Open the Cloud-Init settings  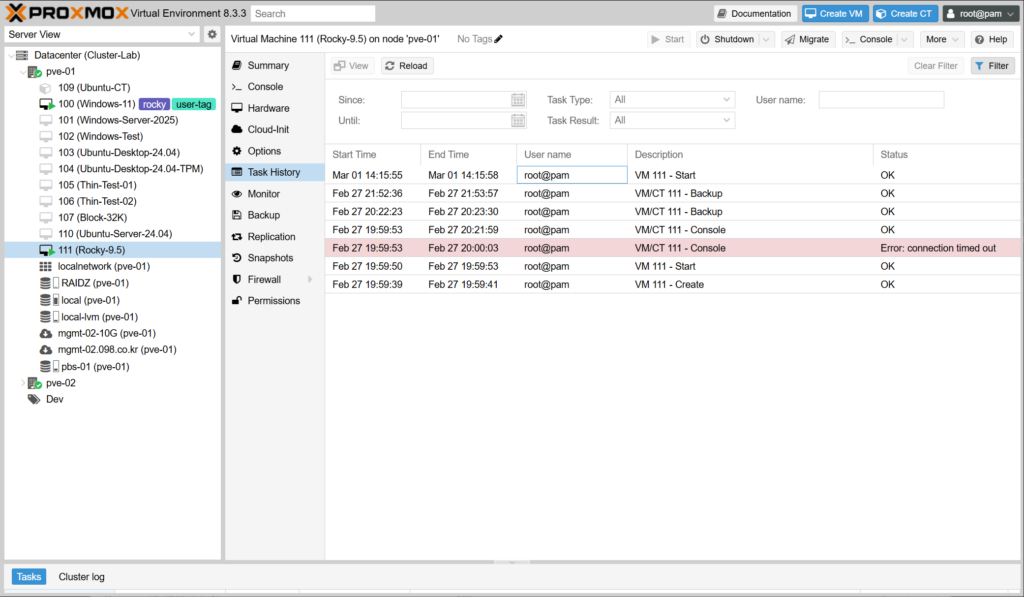[268, 129]
